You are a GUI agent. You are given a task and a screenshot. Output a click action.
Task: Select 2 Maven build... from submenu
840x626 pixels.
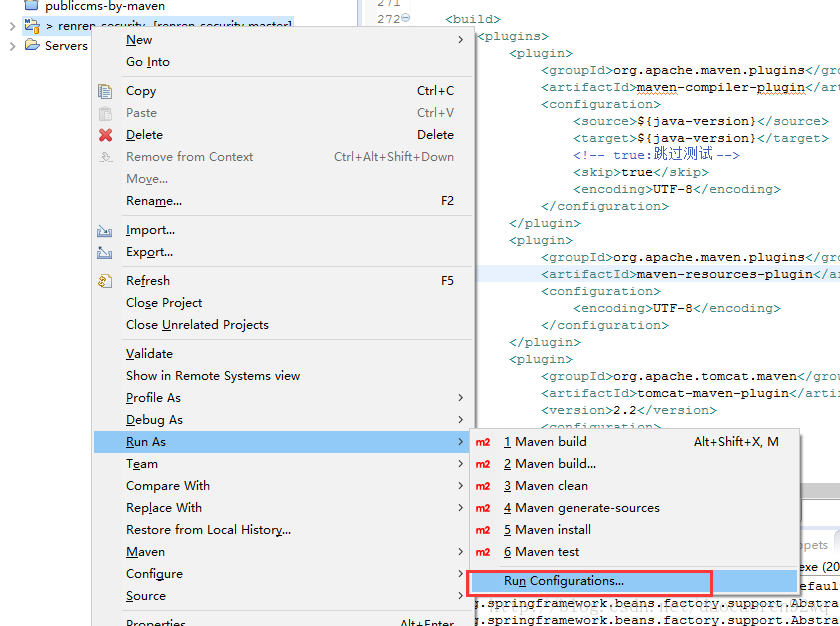634,464
